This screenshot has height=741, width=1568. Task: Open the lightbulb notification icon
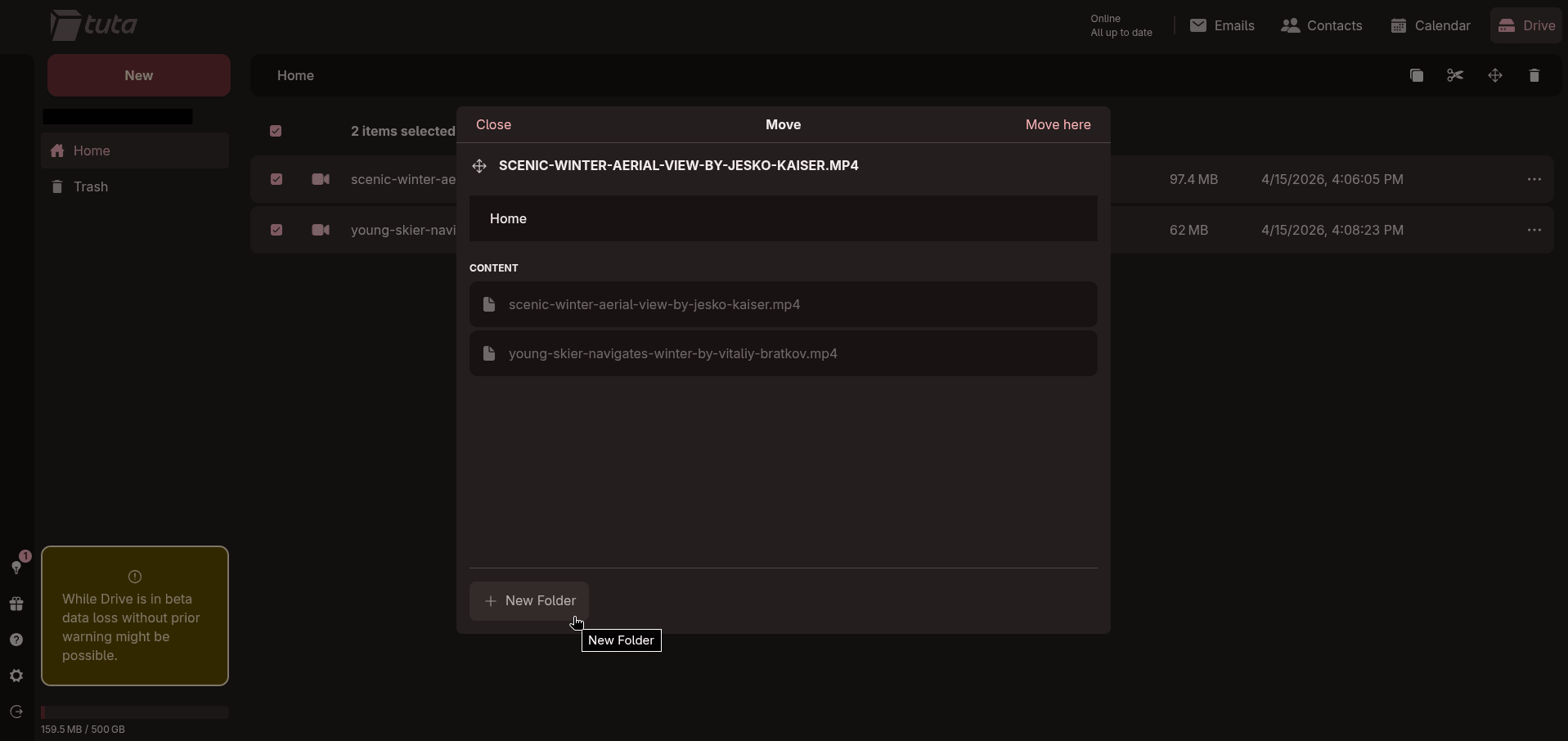pos(16,566)
